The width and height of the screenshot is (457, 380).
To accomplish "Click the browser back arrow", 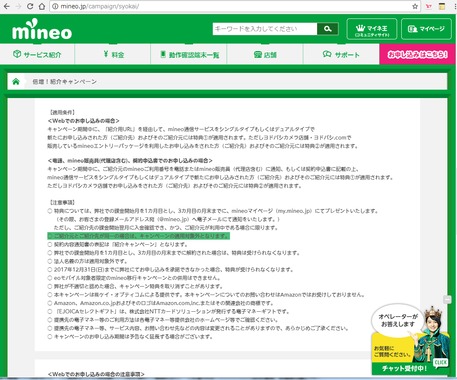I will [6, 6].
